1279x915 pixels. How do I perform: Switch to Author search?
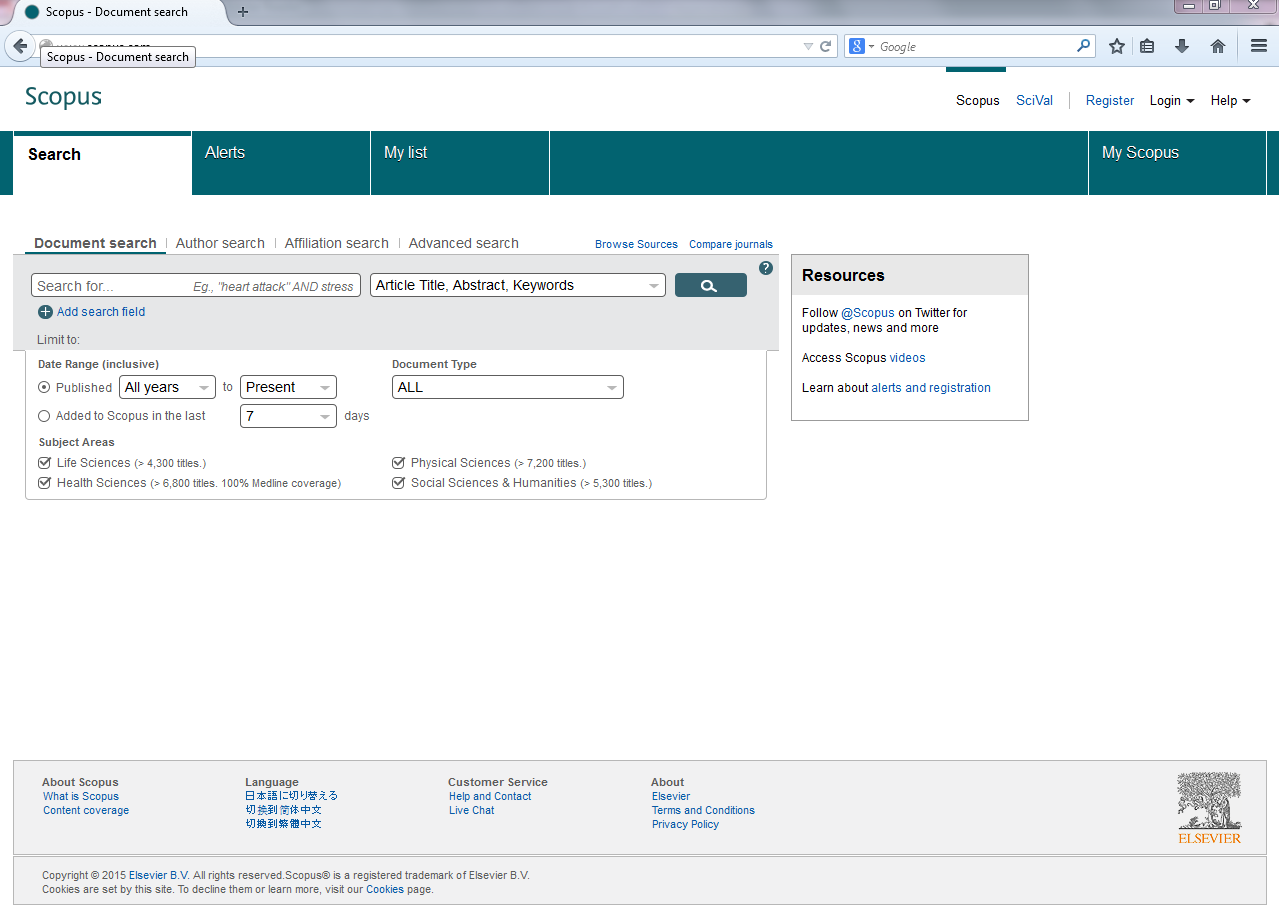220,243
